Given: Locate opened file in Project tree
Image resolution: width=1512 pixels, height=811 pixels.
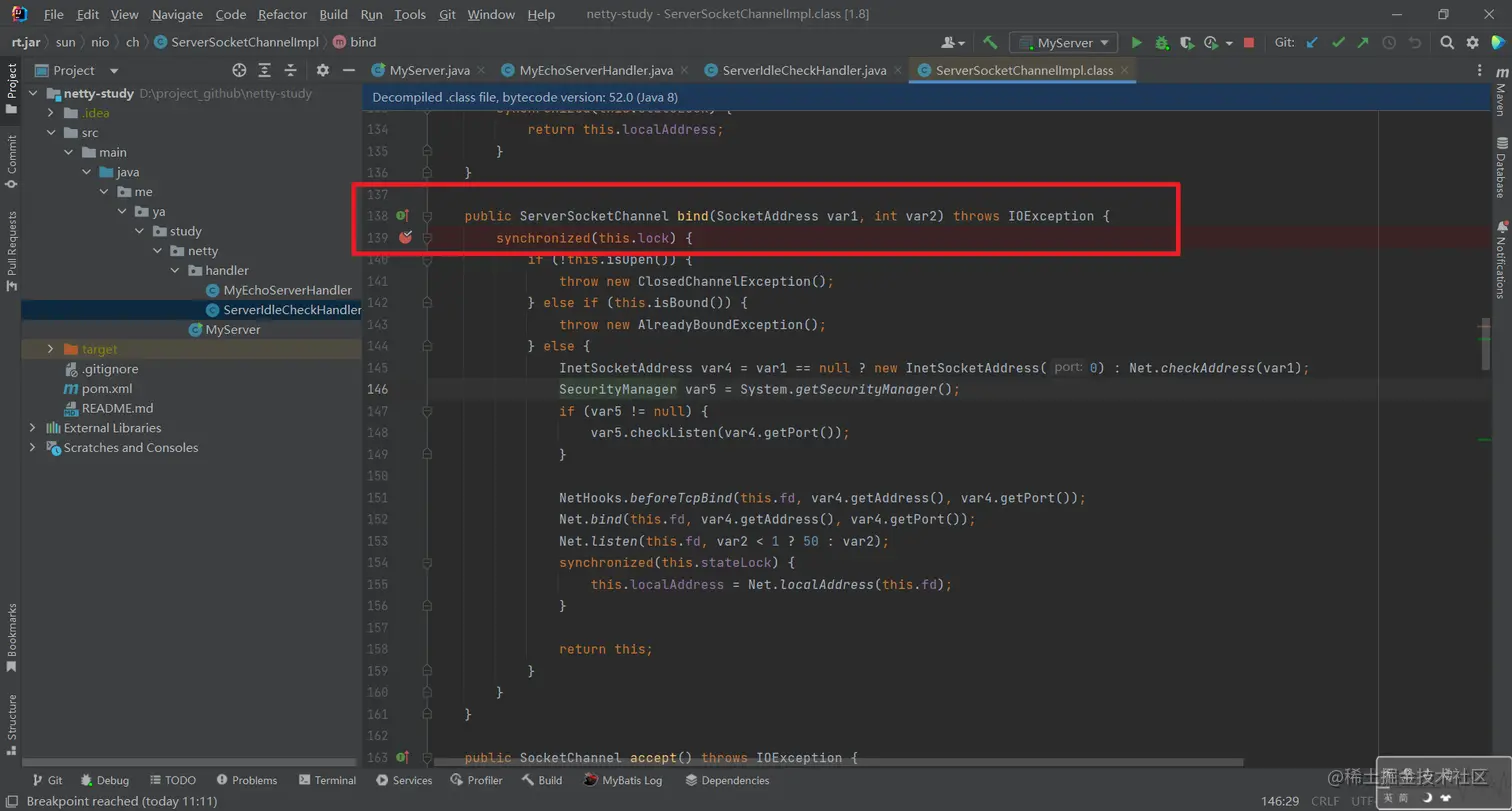Looking at the screenshot, I should pos(239,70).
